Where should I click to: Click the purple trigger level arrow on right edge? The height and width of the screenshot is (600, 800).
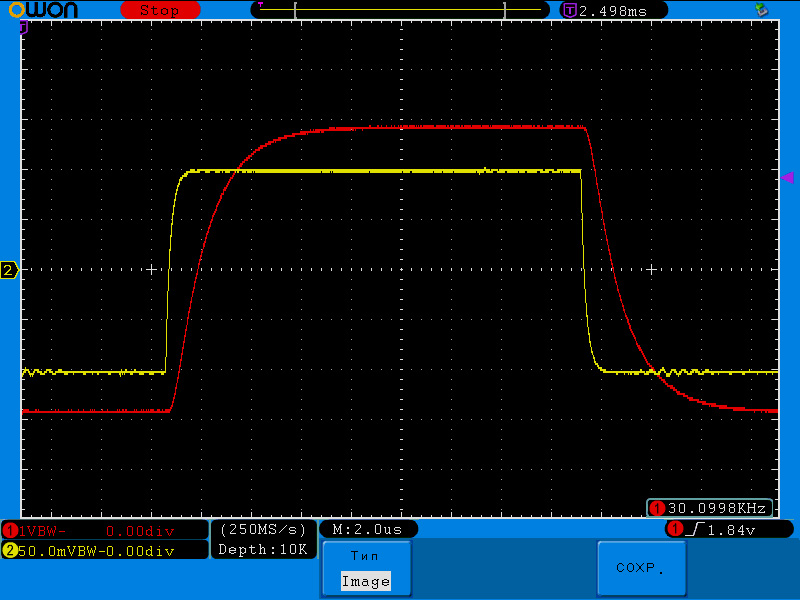tap(787, 178)
